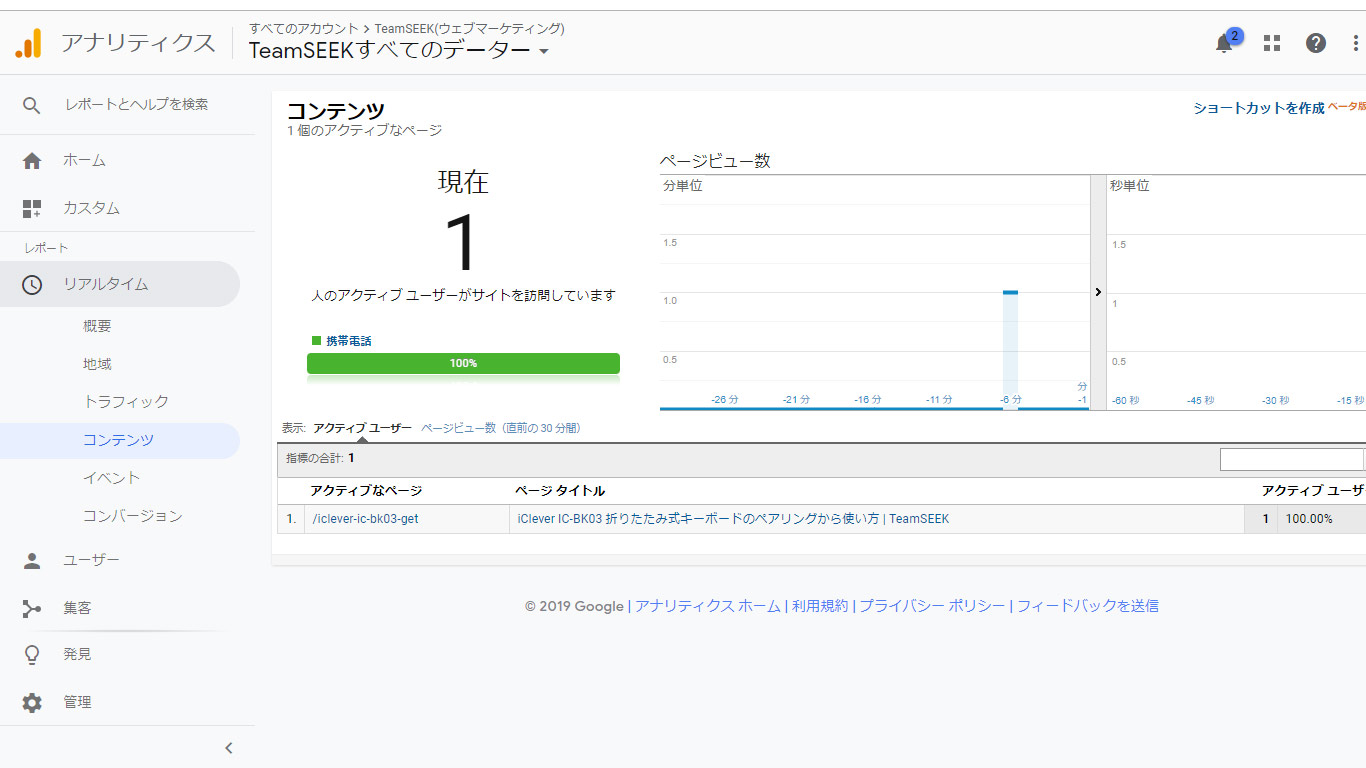Open the トラフィック realtime report
This screenshot has height=768, width=1366.
pyautogui.click(x=126, y=402)
